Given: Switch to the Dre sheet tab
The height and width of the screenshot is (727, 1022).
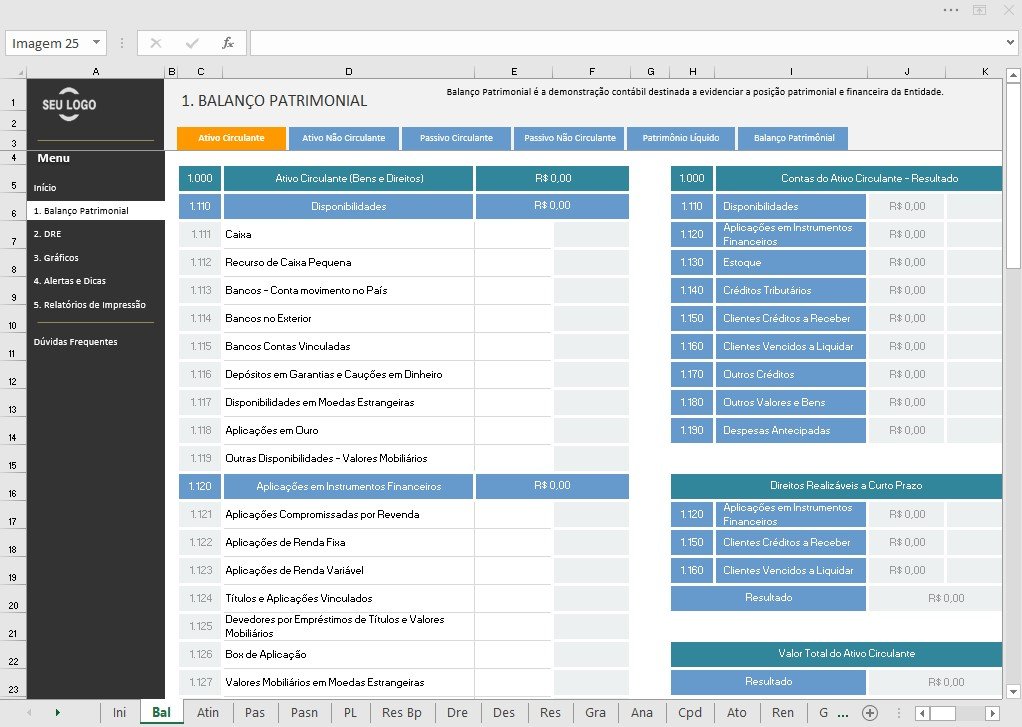Looking at the screenshot, I should click(x=458, y=713).
